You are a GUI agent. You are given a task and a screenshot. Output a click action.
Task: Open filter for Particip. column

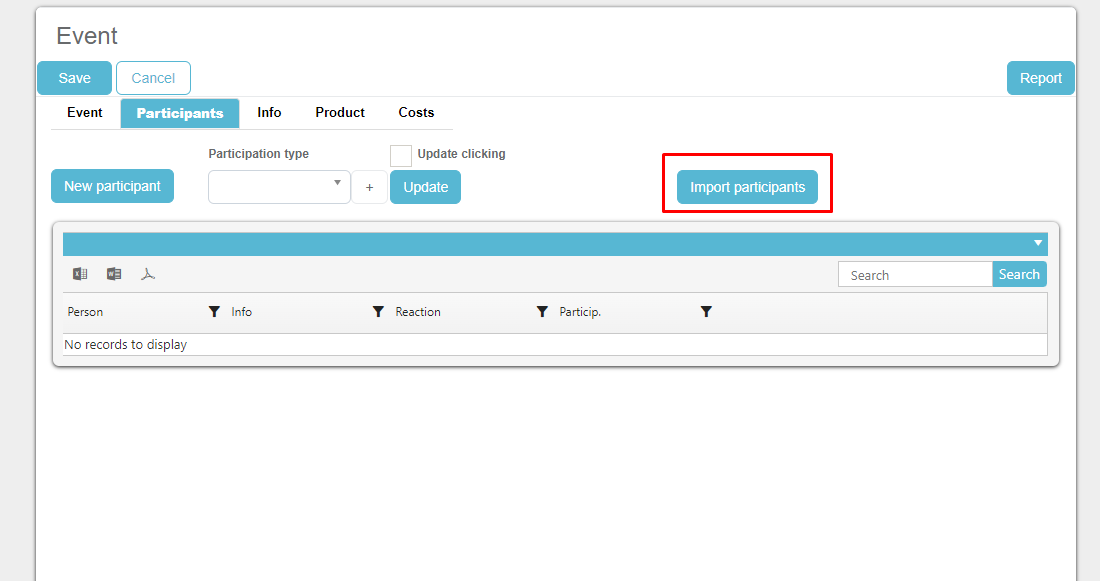click(x=706, y=312)
